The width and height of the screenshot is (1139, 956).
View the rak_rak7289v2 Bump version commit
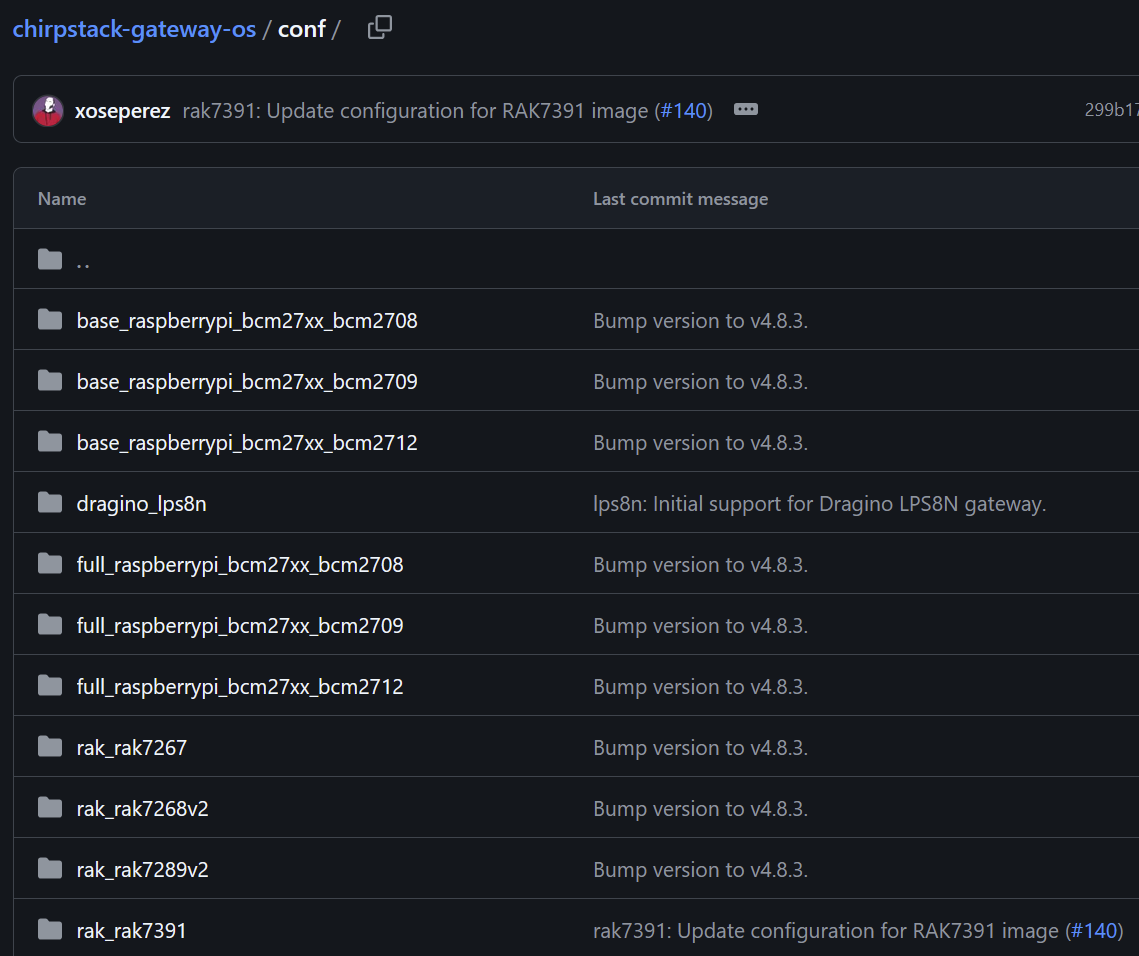(700, 870)
